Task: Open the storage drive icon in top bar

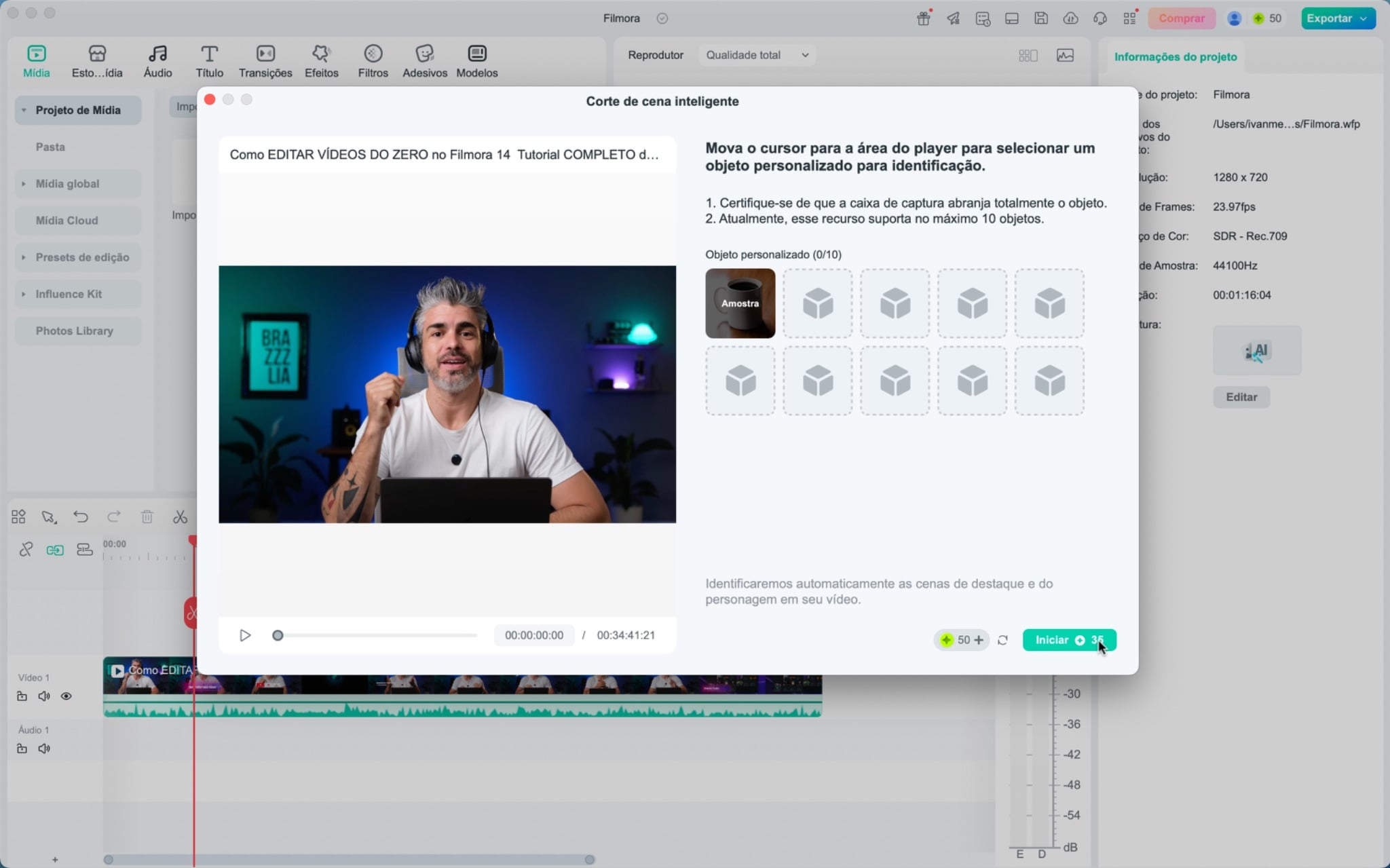Action: pyautogui.click(x=1011, y=18)
